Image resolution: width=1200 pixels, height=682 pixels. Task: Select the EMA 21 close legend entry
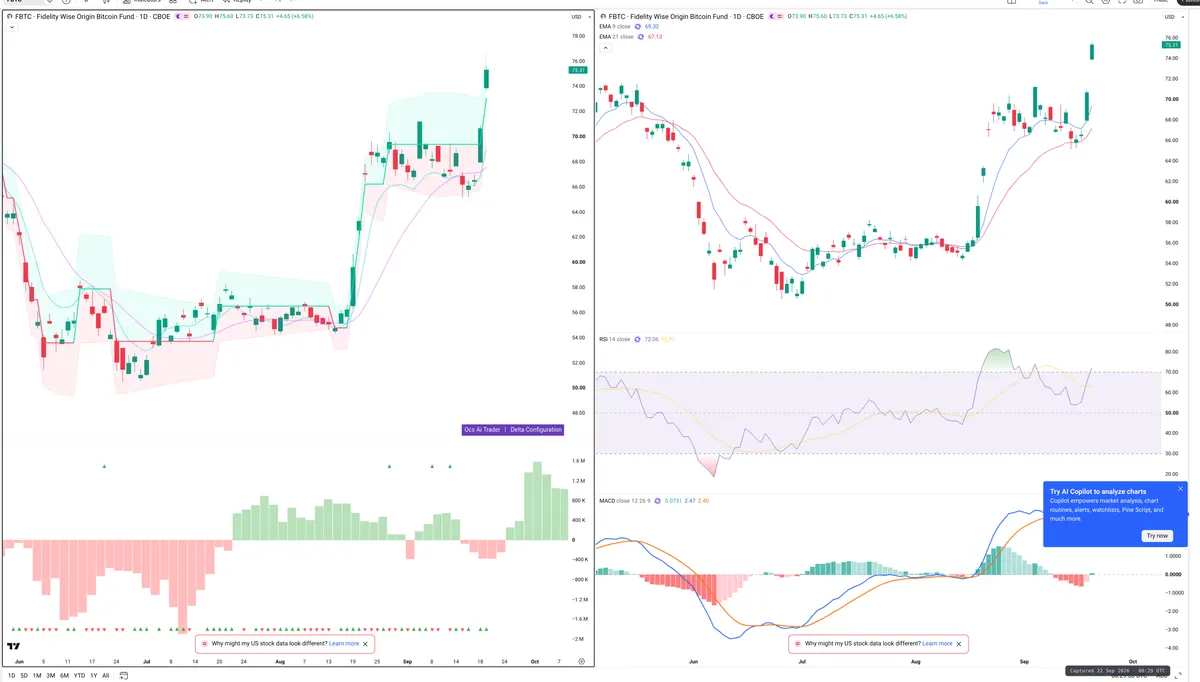(617, 37)
